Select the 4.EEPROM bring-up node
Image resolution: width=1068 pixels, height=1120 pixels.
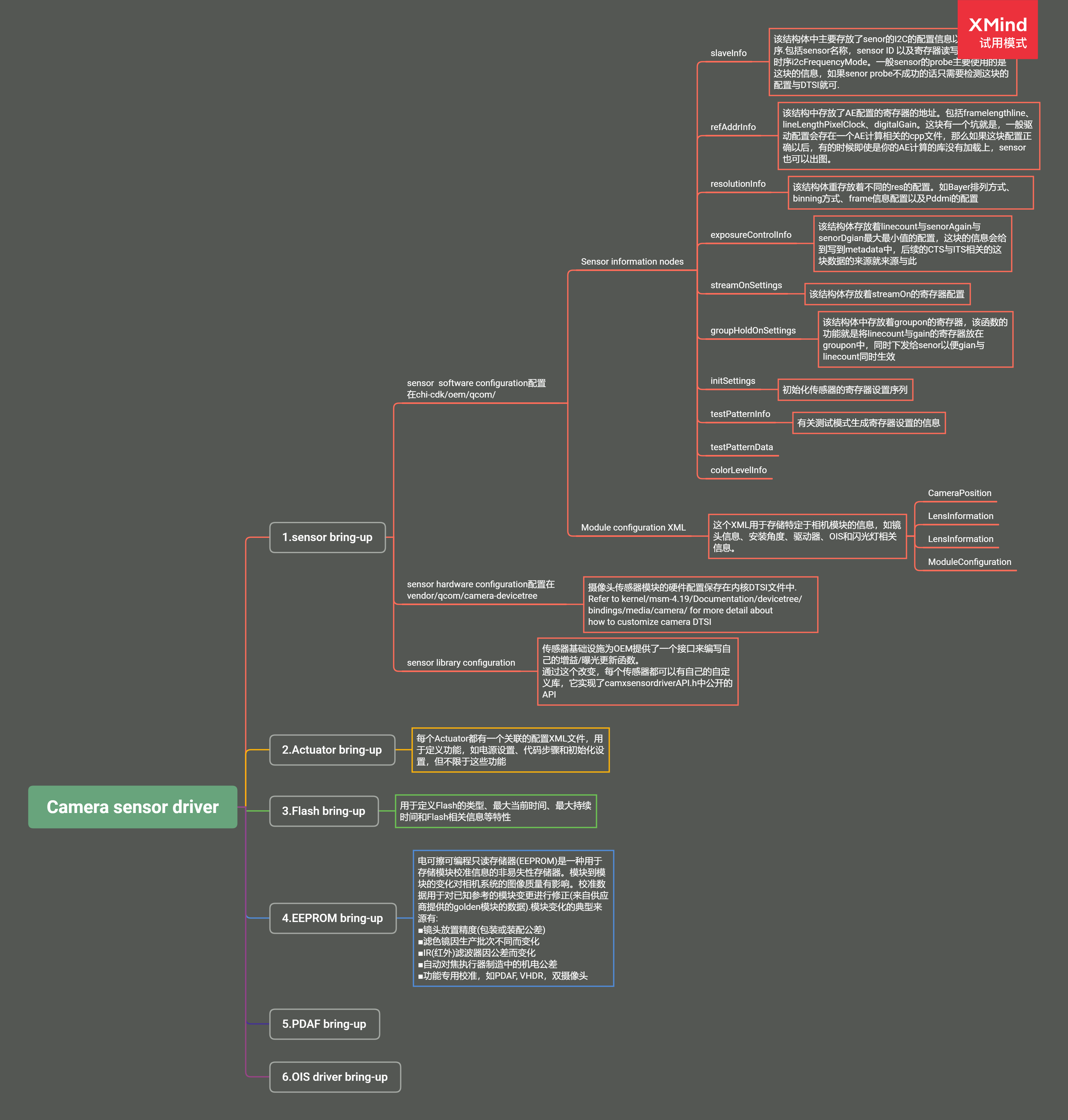click(333, 918)
